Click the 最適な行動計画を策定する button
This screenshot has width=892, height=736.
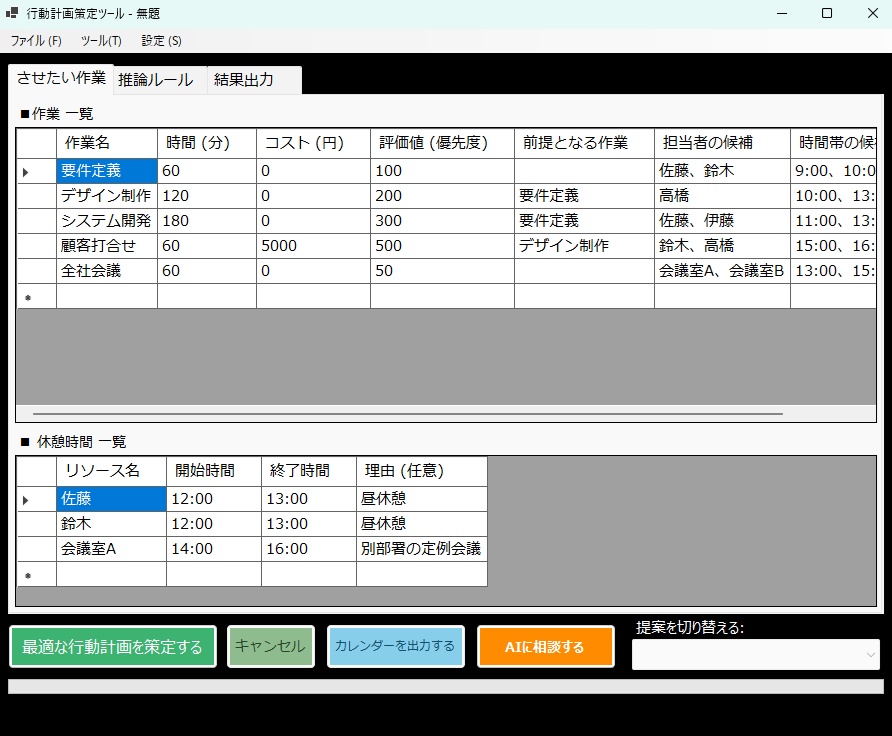112,646
